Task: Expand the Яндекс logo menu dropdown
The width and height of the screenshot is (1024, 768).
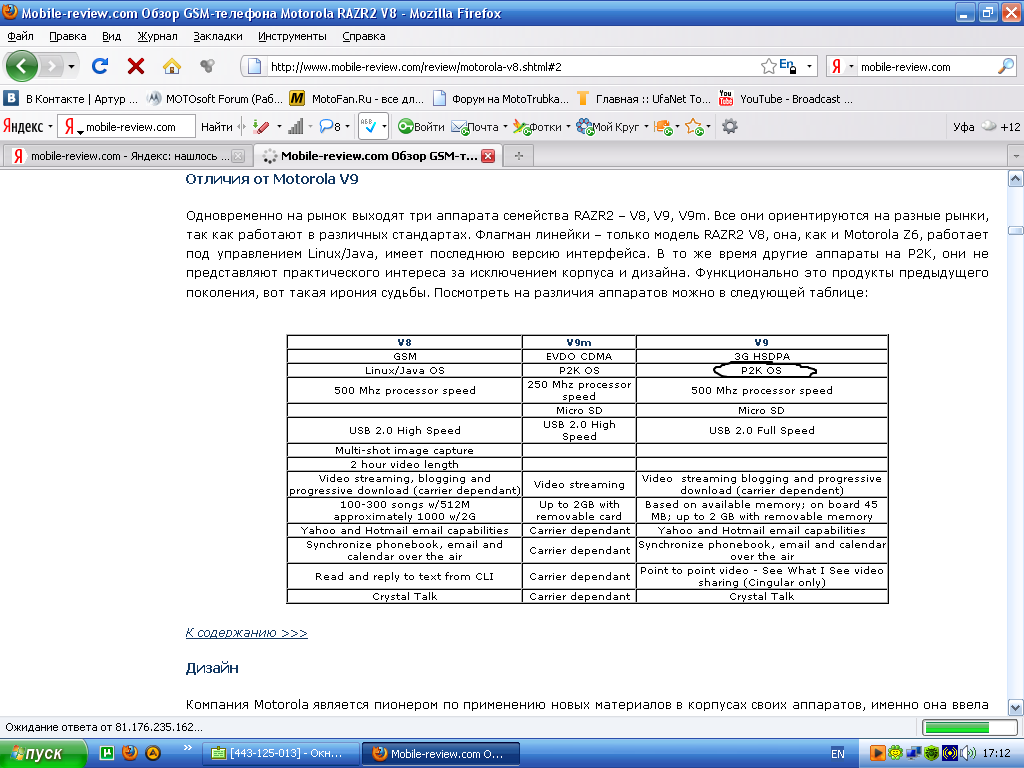Action: (x=50, y=127)
